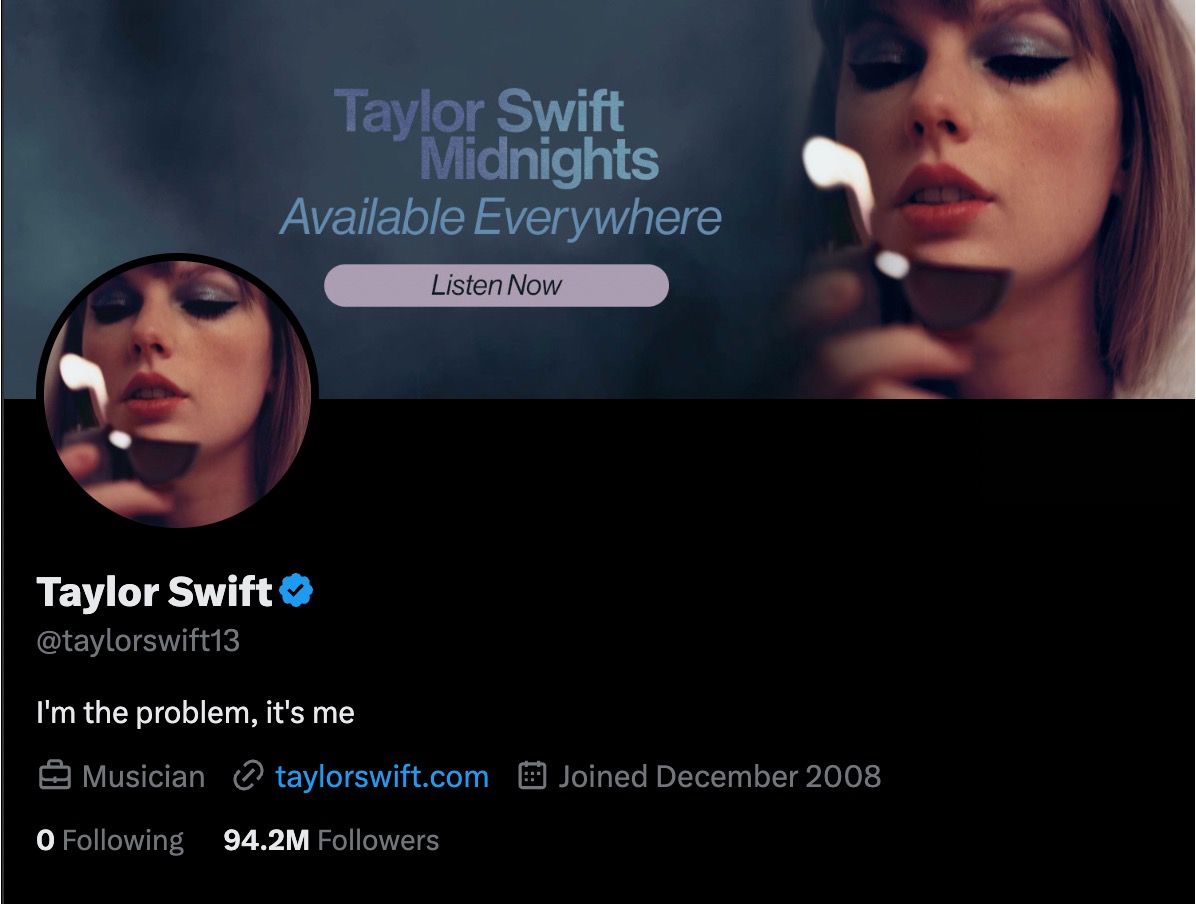The width and height of the screenshot is (1196, 904).
Task: Click the bio text I'm the problem
Action: click(195, 713)
